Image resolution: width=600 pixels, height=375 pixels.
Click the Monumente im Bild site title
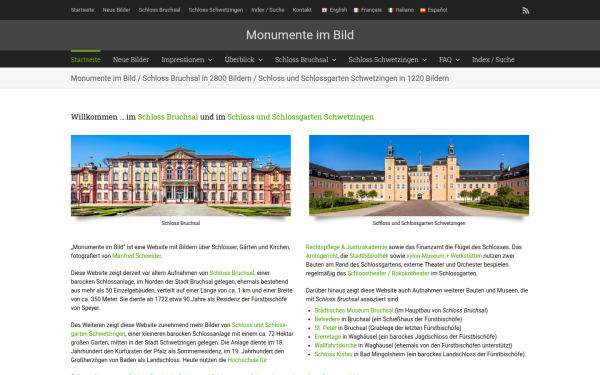300,35
